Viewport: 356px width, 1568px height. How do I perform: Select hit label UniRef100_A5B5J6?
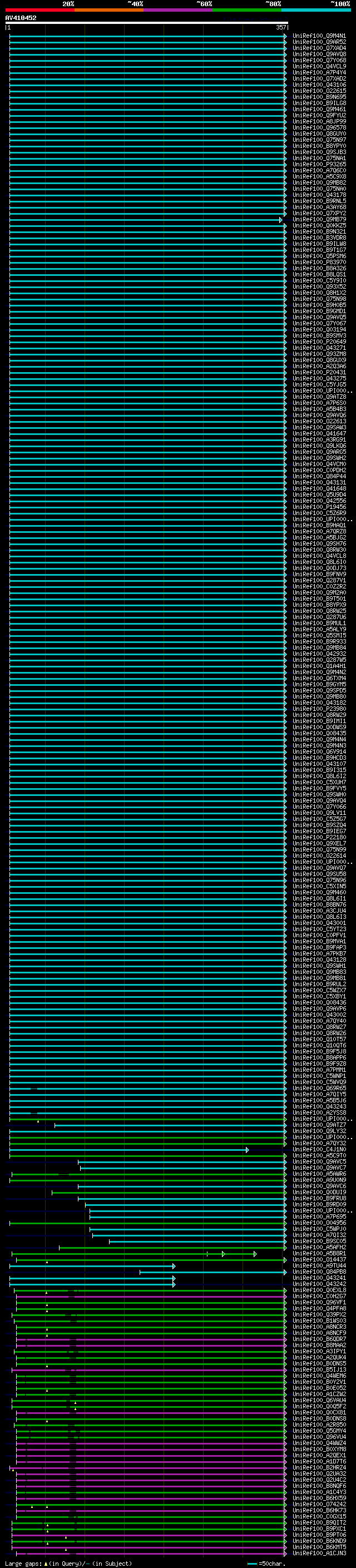pyautogui.click(x=319, y=1101)
